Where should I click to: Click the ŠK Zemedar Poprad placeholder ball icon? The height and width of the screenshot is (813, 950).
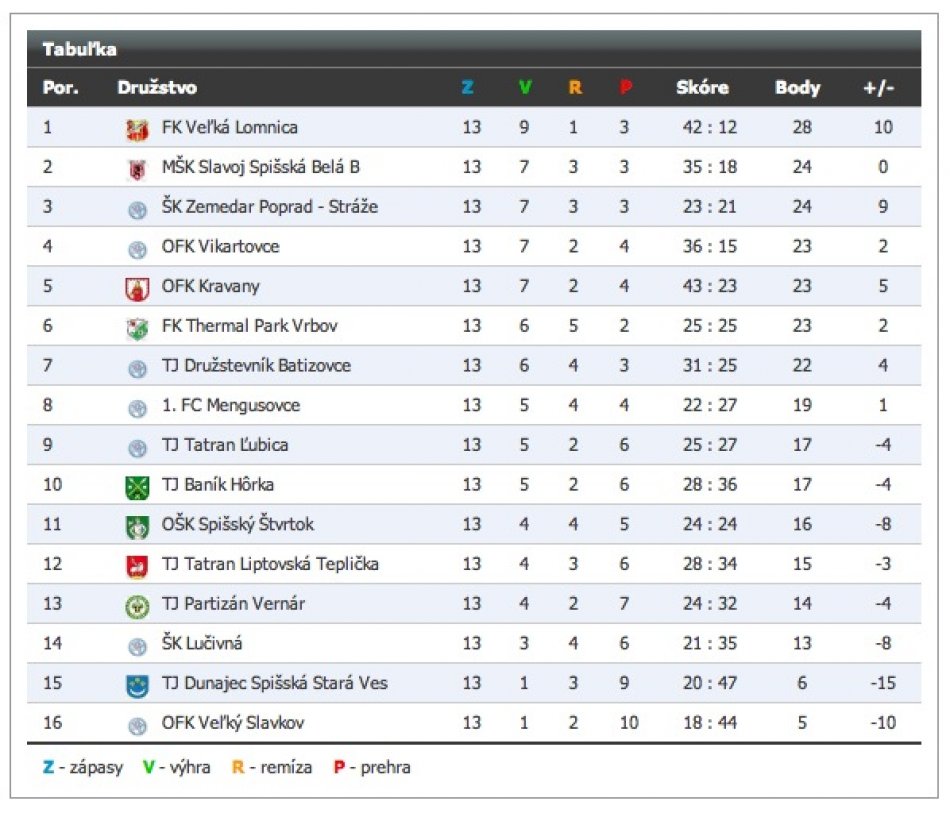click(x=137, y=209)
